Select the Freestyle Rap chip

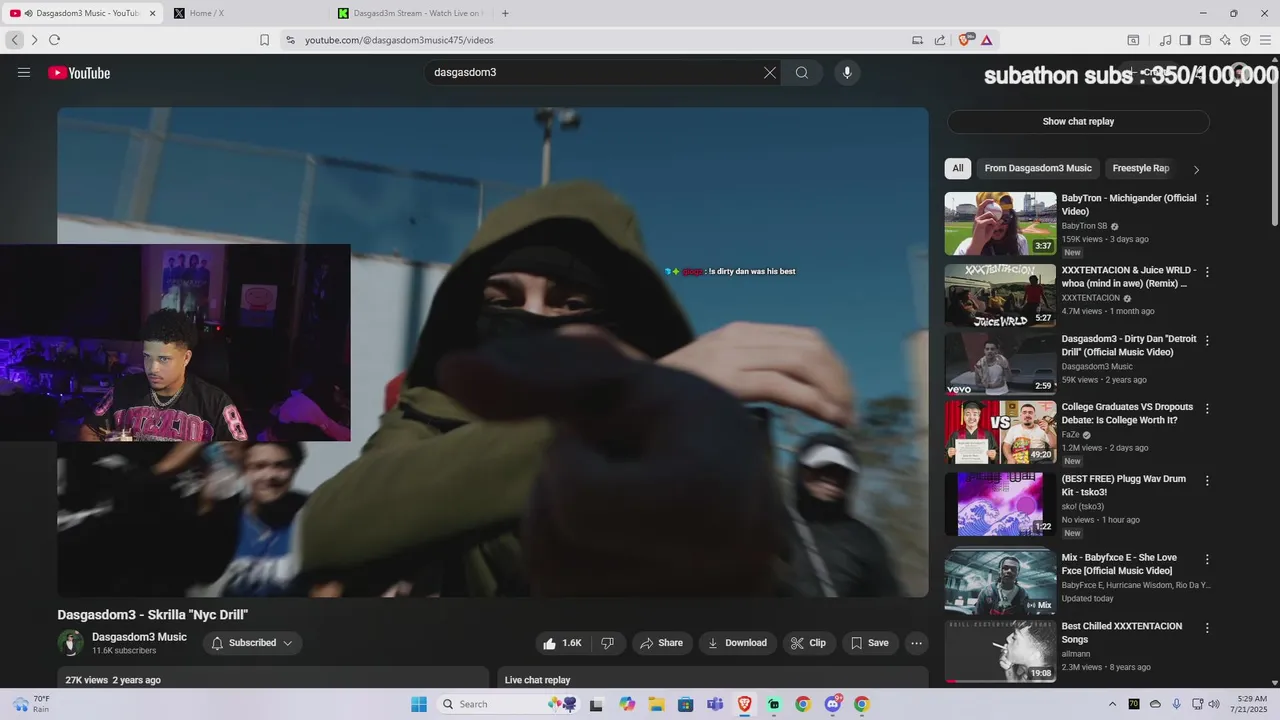coord(1141,168)
